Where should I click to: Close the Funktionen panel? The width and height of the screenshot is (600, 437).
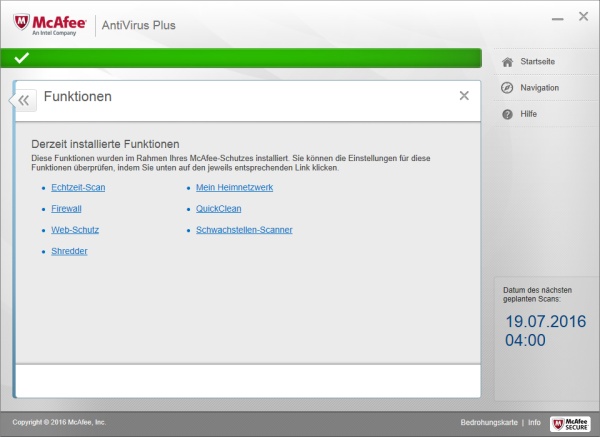tap(464, 96)
